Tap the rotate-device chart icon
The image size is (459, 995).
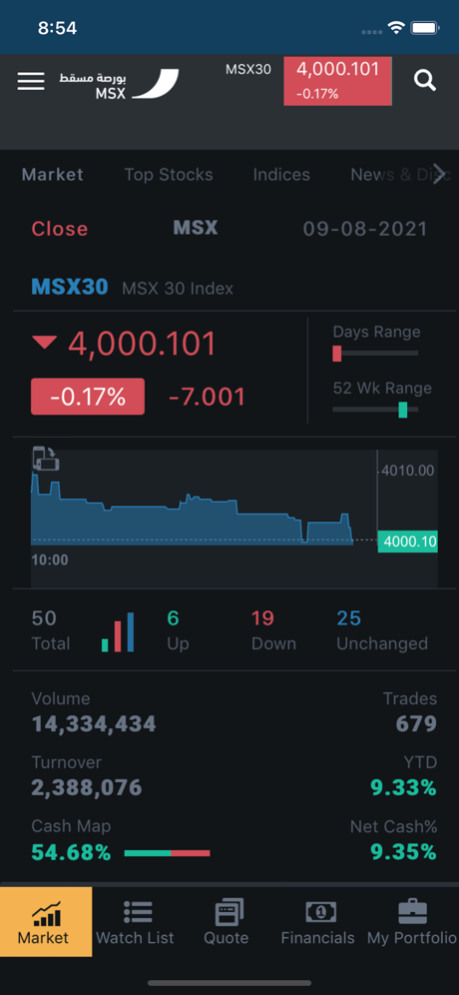click(x=46, y=459)
